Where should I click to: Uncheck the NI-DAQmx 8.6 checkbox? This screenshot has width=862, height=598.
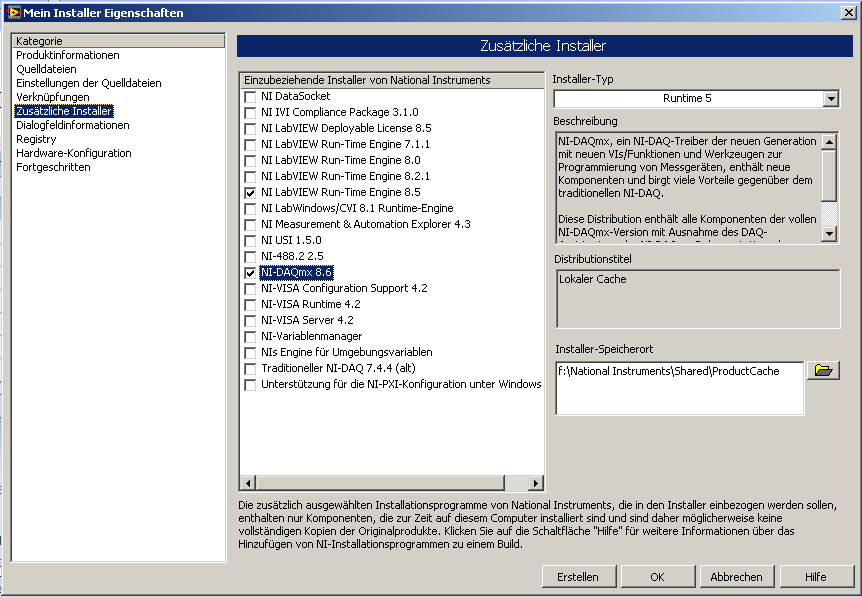(x=250, y=273)
